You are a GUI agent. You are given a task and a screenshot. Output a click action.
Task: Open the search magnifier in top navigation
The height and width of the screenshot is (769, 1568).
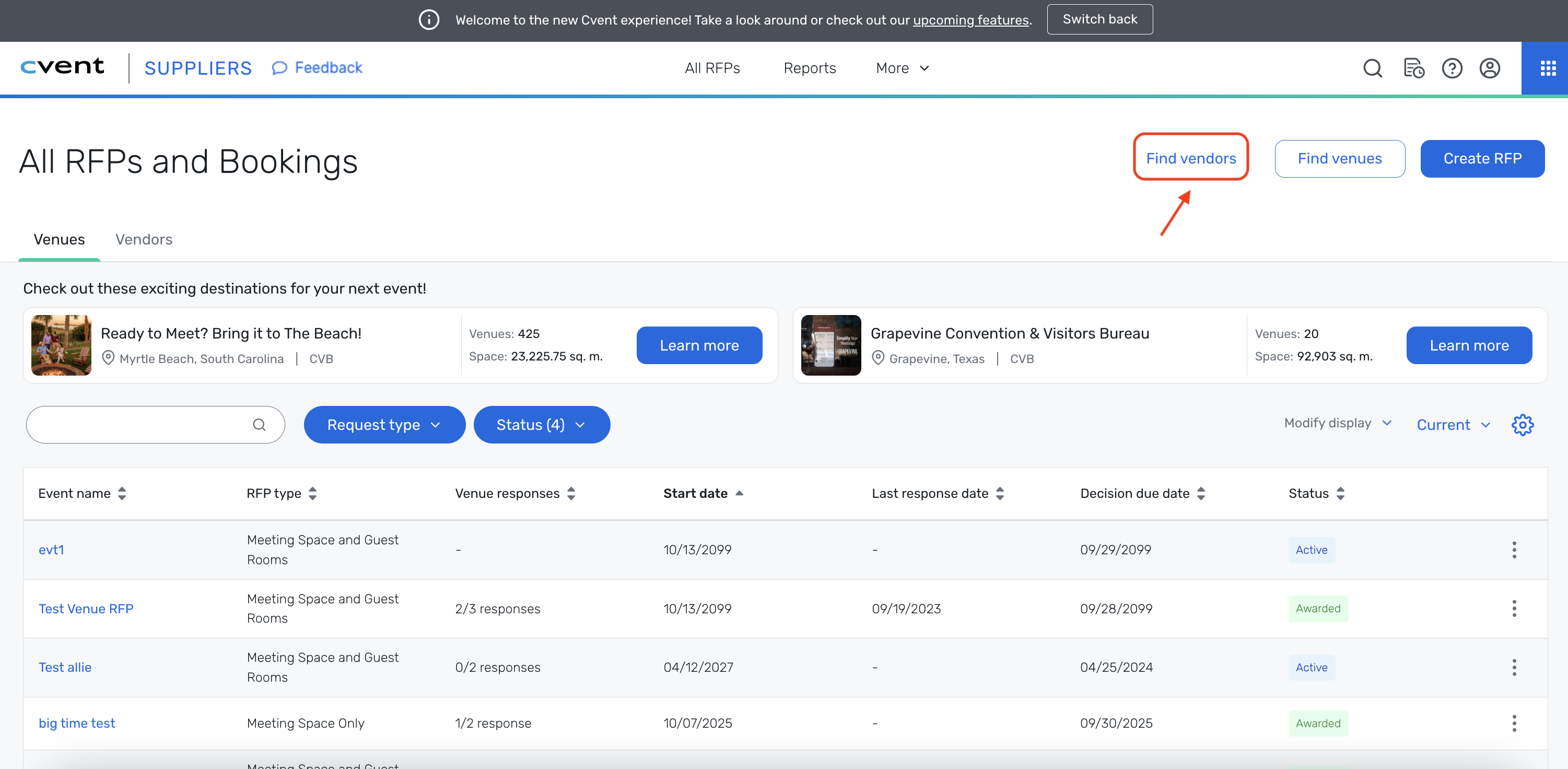point(1372,68)
